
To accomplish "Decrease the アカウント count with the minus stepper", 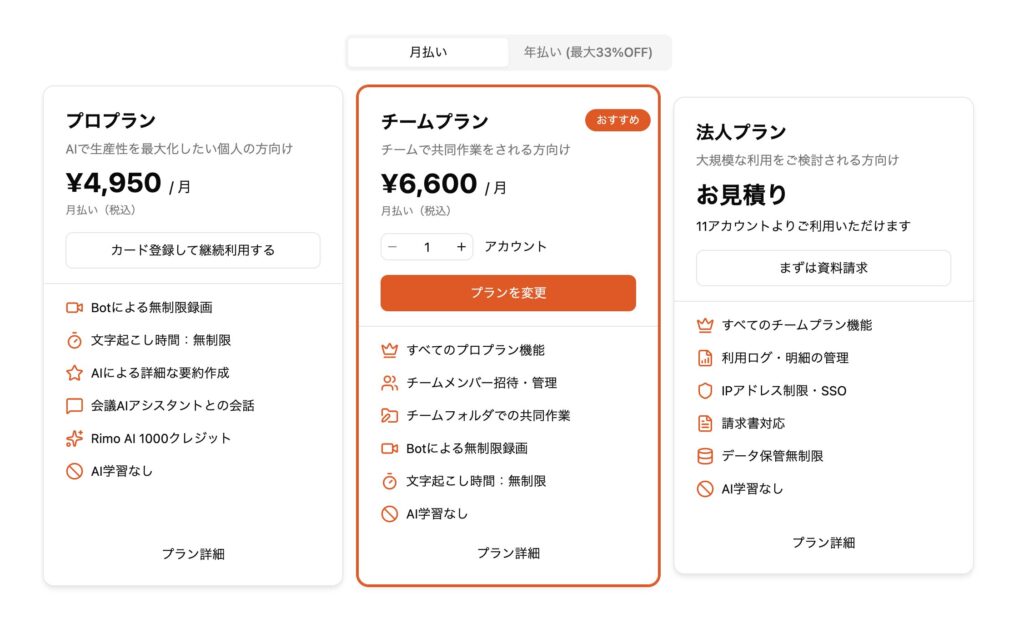I will (x=392, y=246).
